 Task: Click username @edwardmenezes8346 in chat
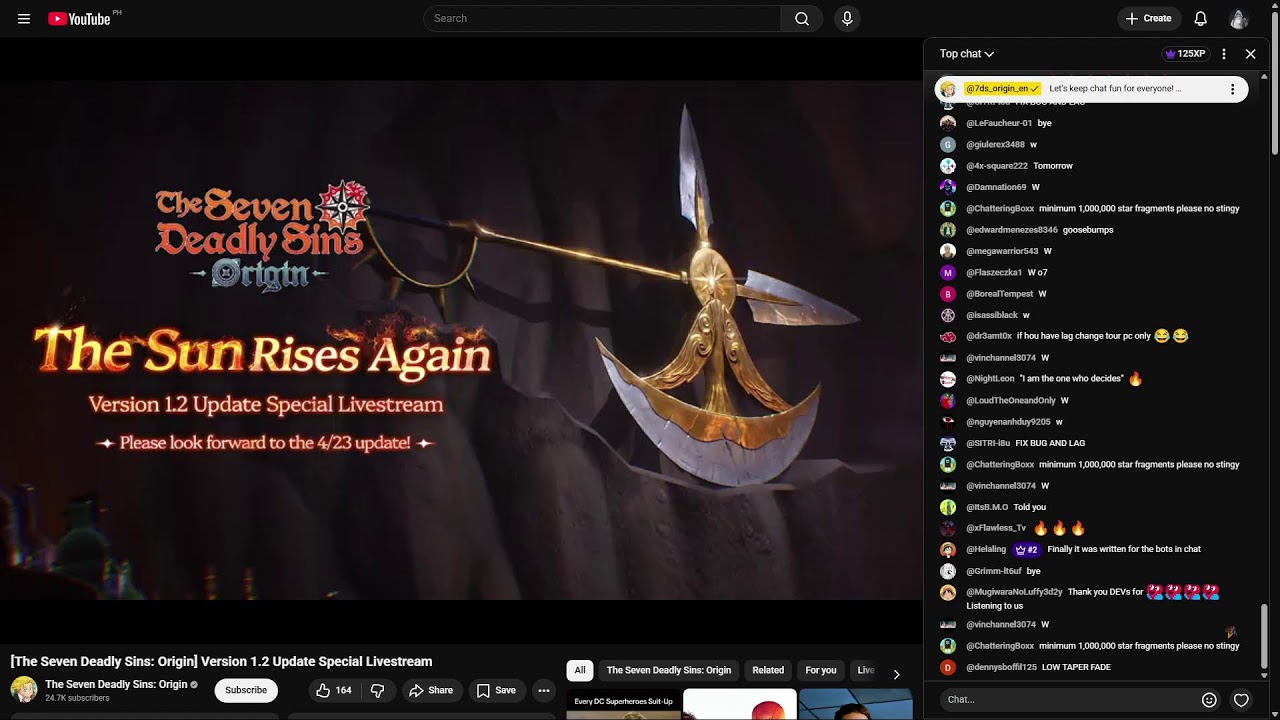pyautogui.click(x=1012, y=230)
